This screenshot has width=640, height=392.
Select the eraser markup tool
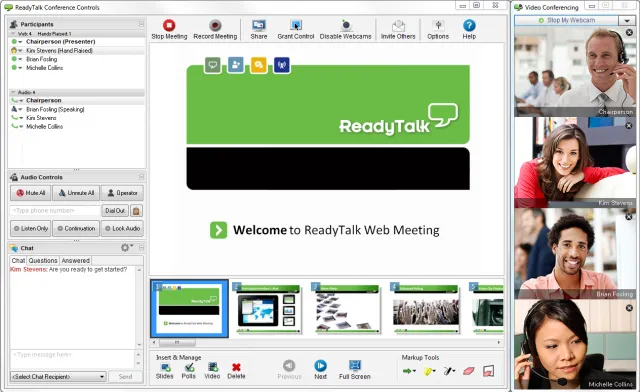click(469, 371)
